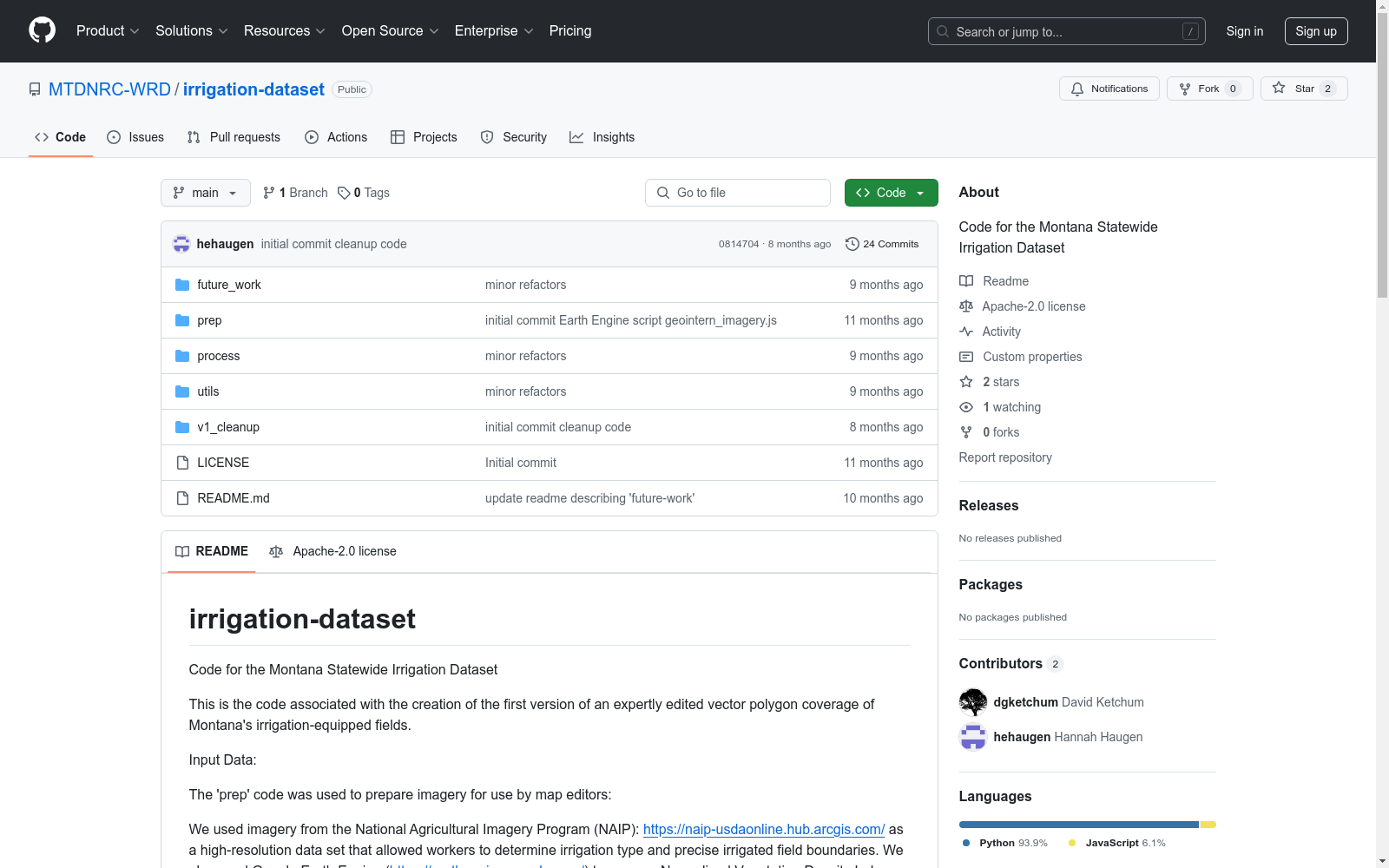Open the Pull requests tab
Image resolution: width=1389 pixels, height=868 pixels.
[234, 137]
